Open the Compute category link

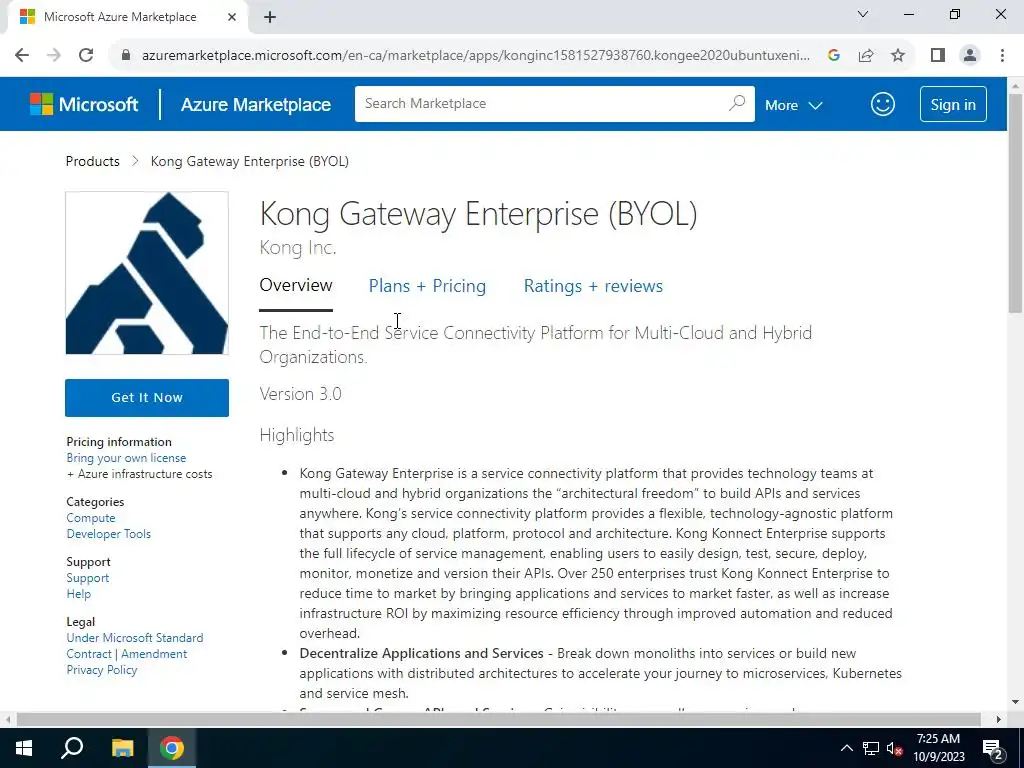[x=91, y=518]
